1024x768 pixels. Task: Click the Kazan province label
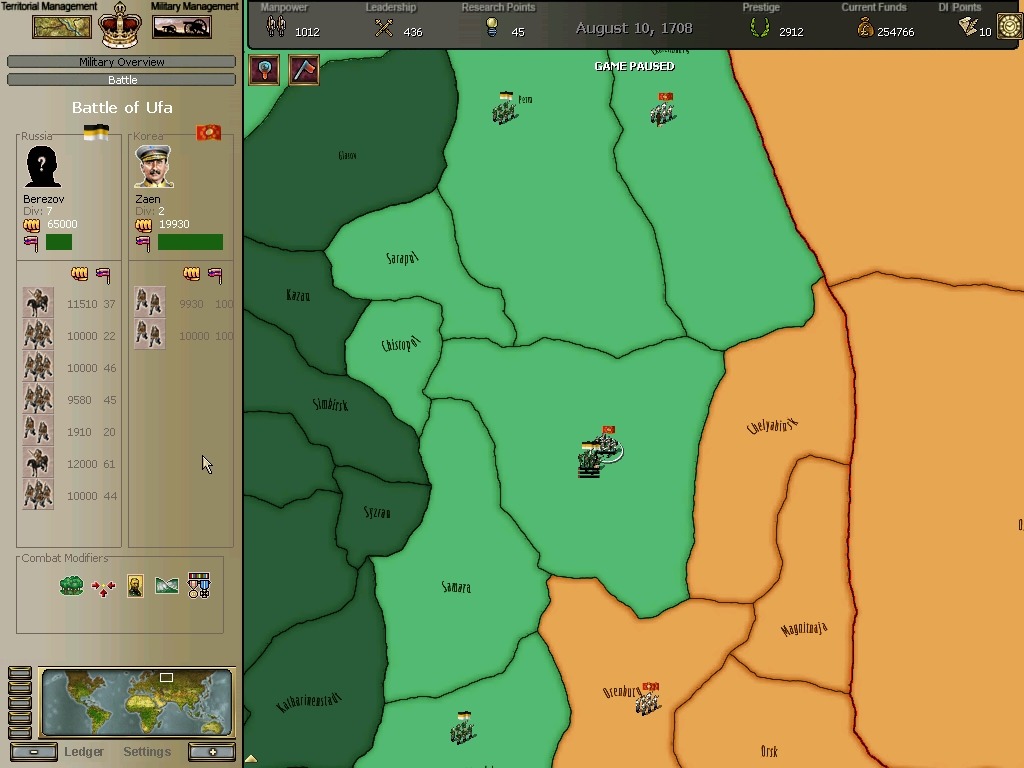298,295
